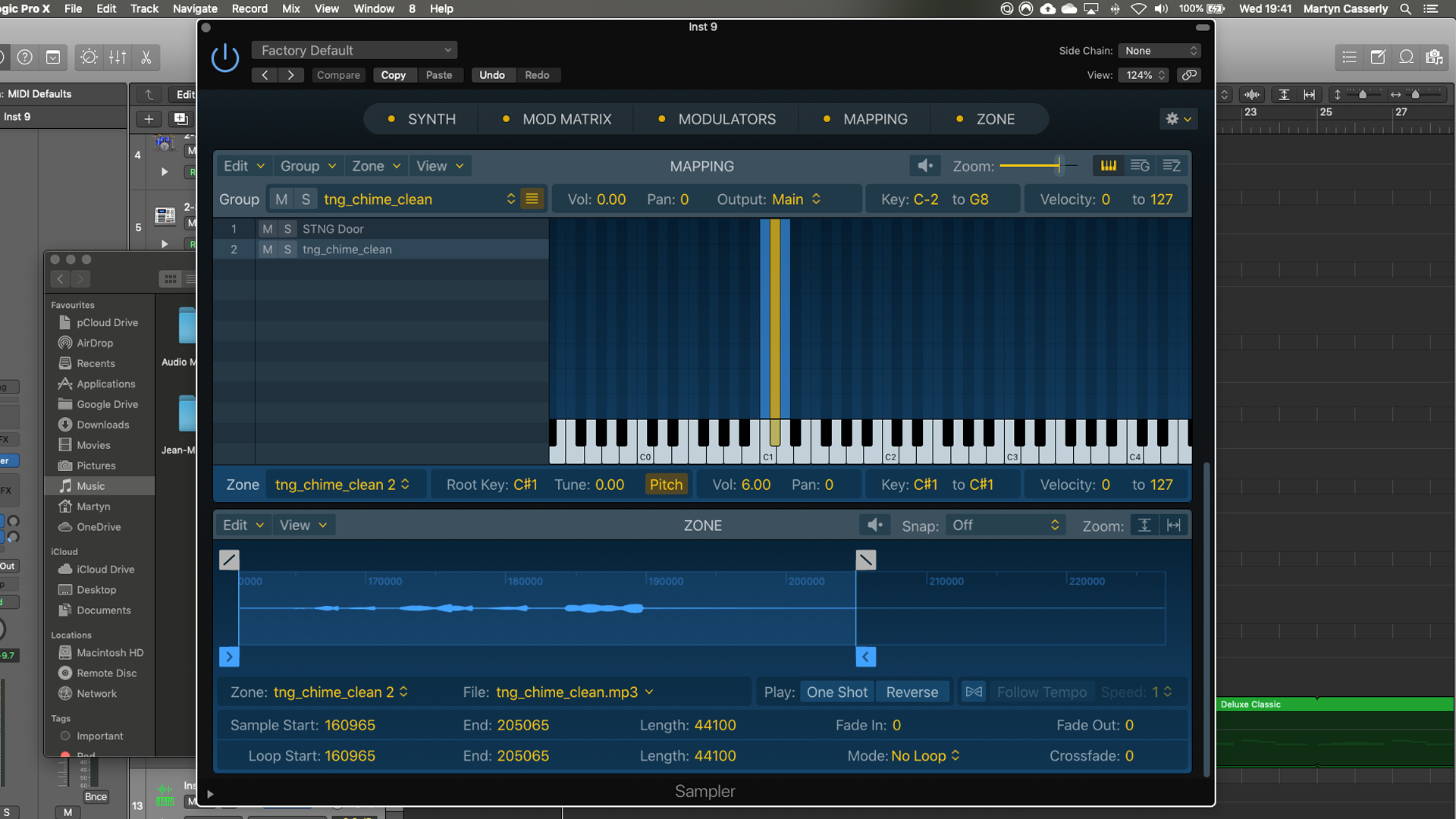1456x819 pixels.
Task: Mute the STNG Door group
Action: 267,229
